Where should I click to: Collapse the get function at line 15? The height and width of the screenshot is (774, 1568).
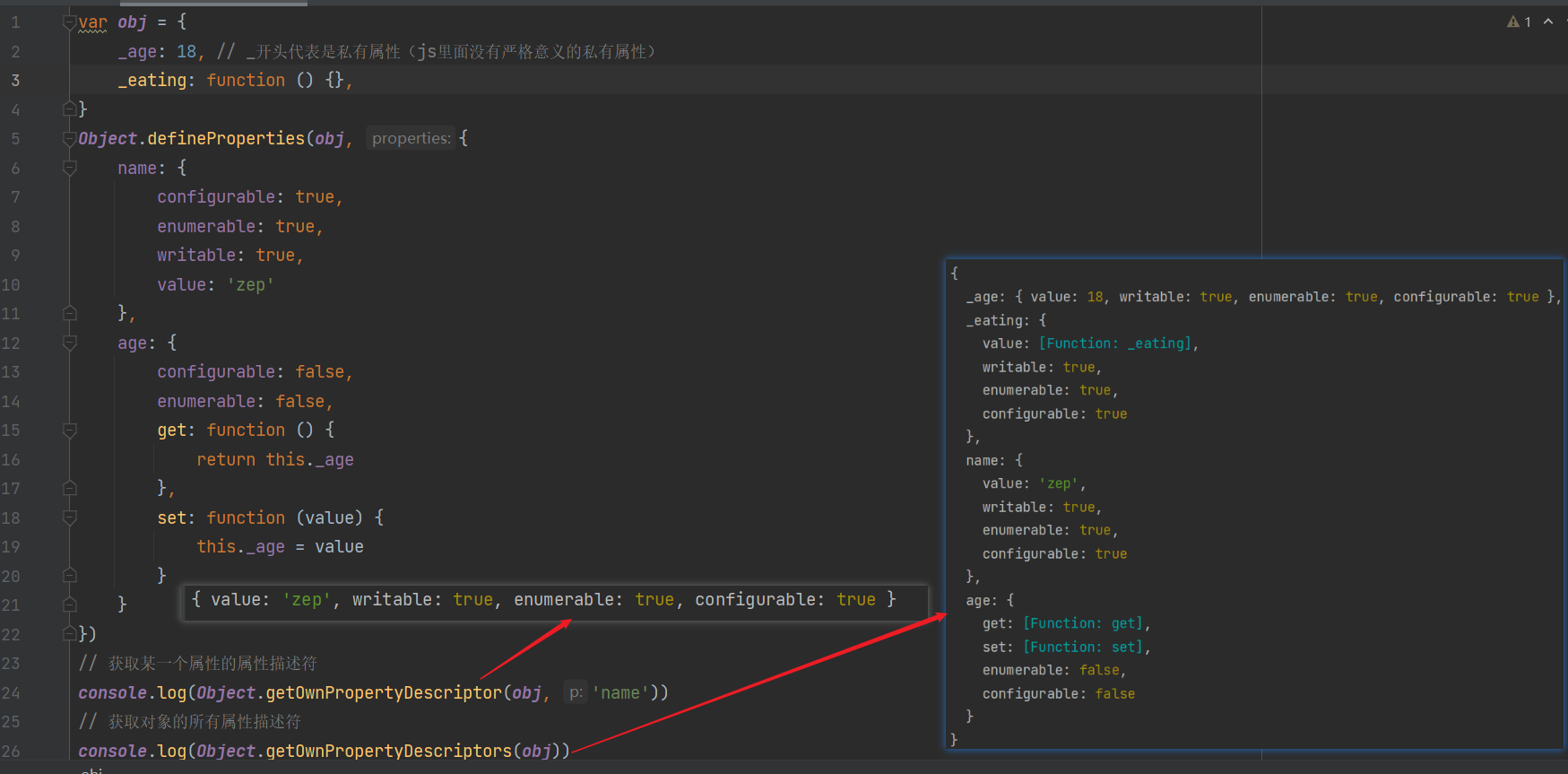(x=70, y=430)
